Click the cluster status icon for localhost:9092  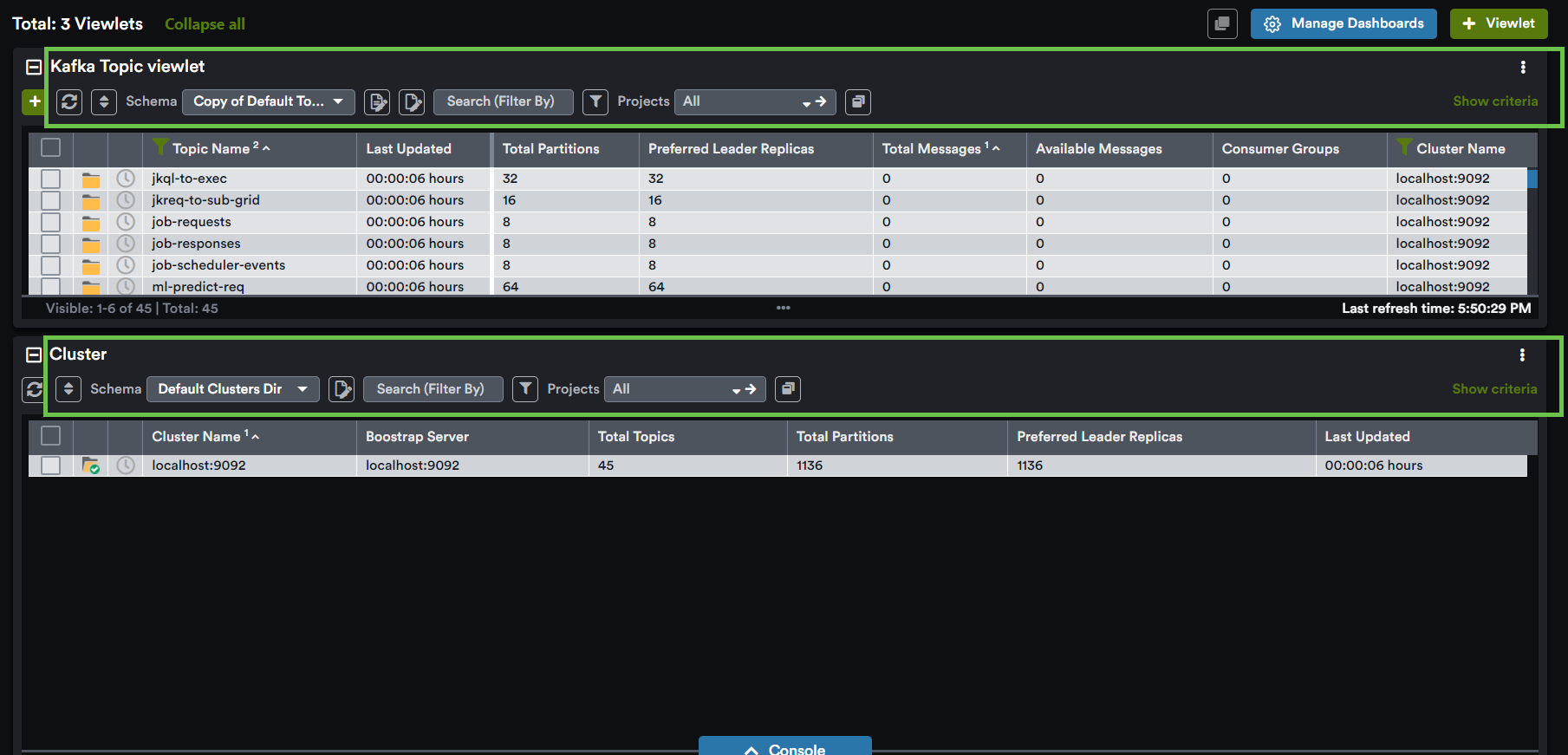pos(91,465)
